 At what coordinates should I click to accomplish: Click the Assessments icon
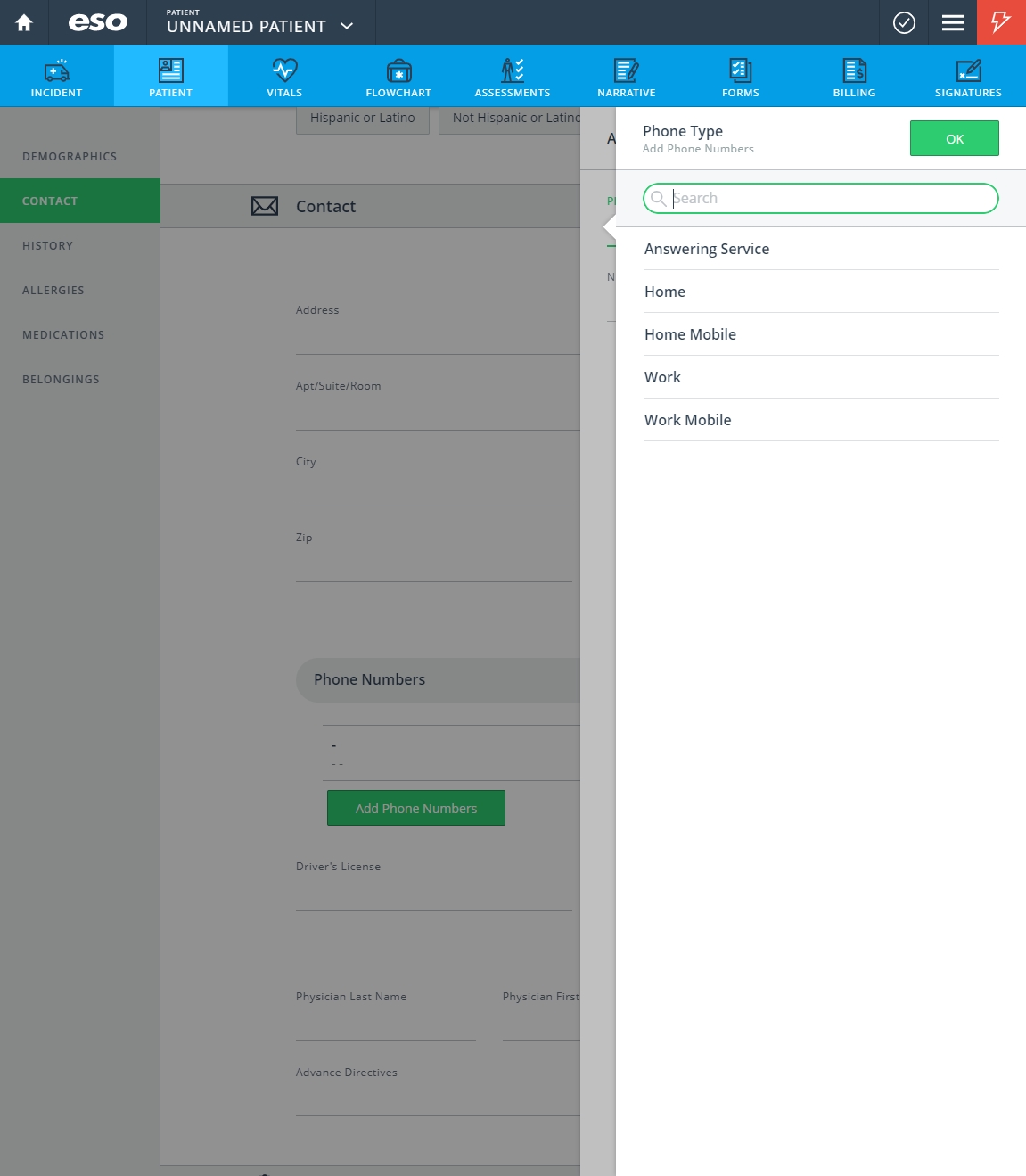(513, 76)
